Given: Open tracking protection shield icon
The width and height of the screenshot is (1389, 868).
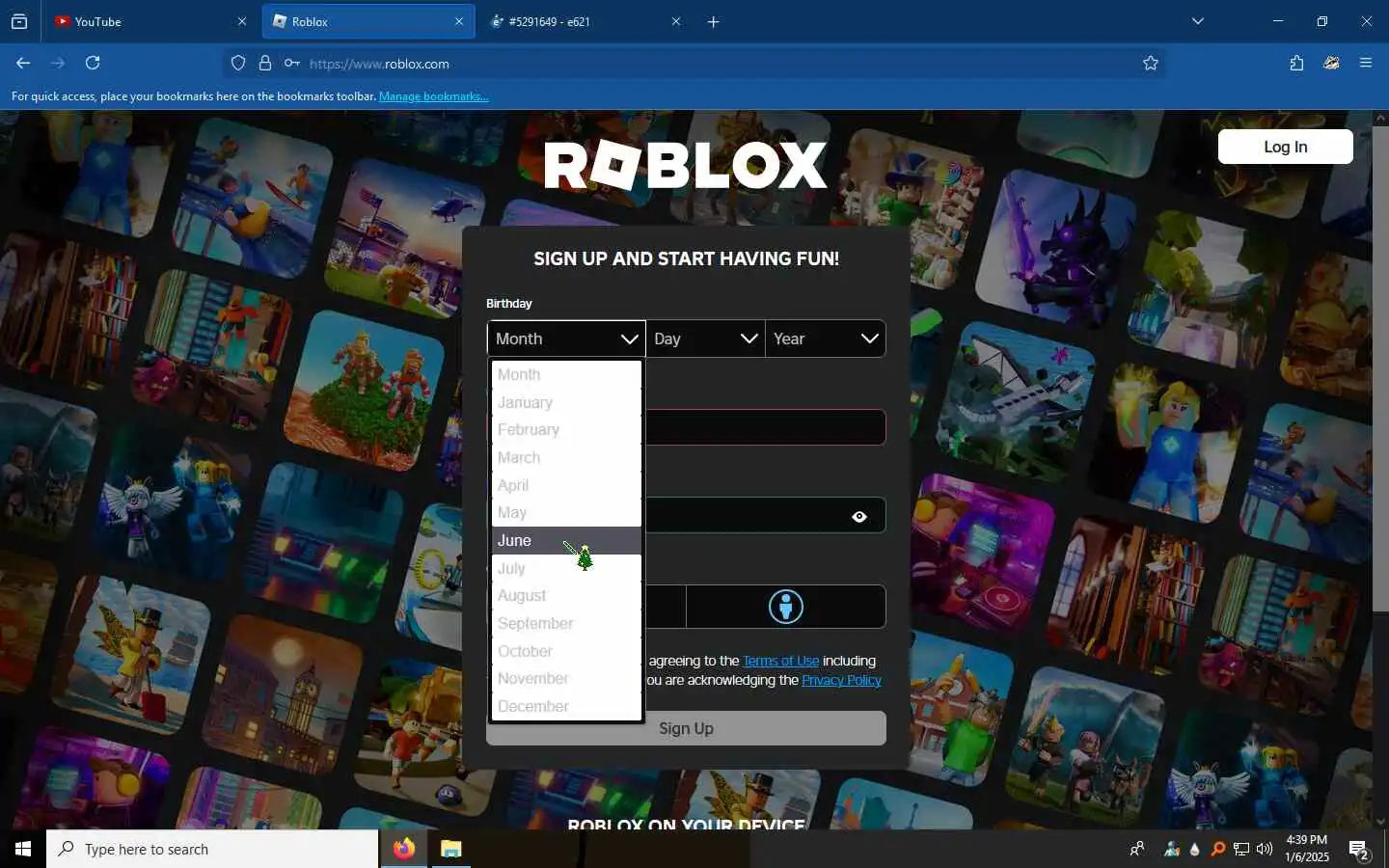Looking at the screenshot, I should [x=238, y=64].
